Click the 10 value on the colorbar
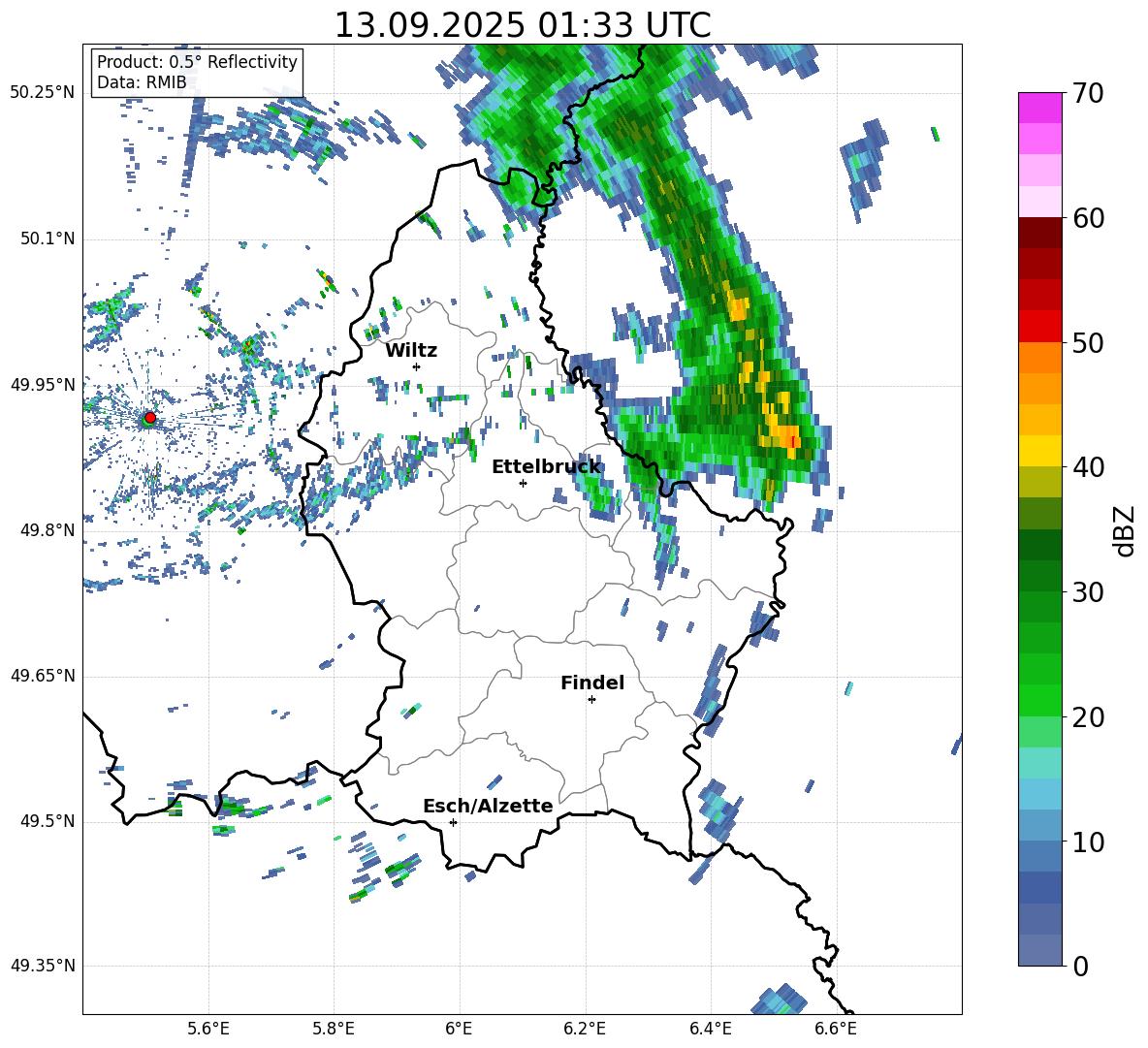 tap(1087, 842)
